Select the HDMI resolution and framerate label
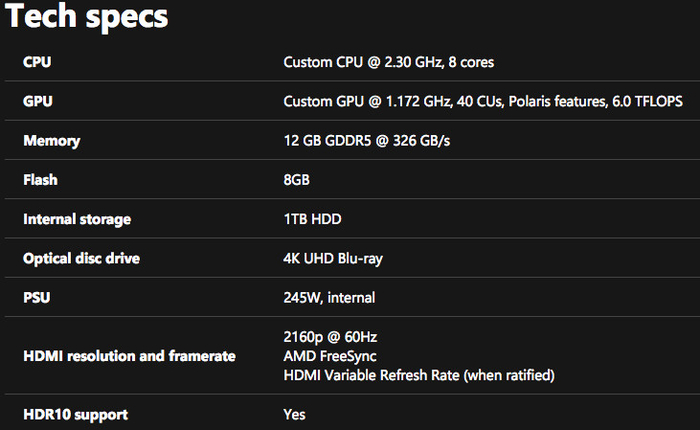This screenshot has height=430, width=700. point(129,355)
